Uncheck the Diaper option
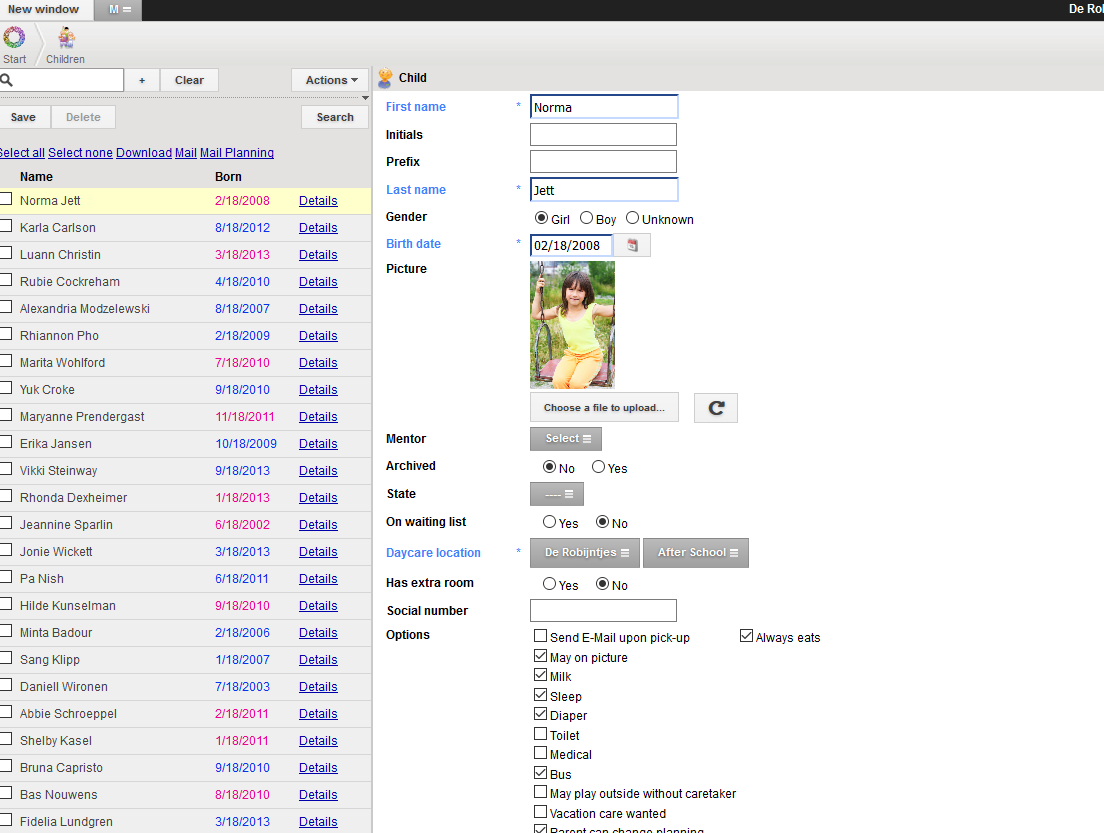 [541, 714]
